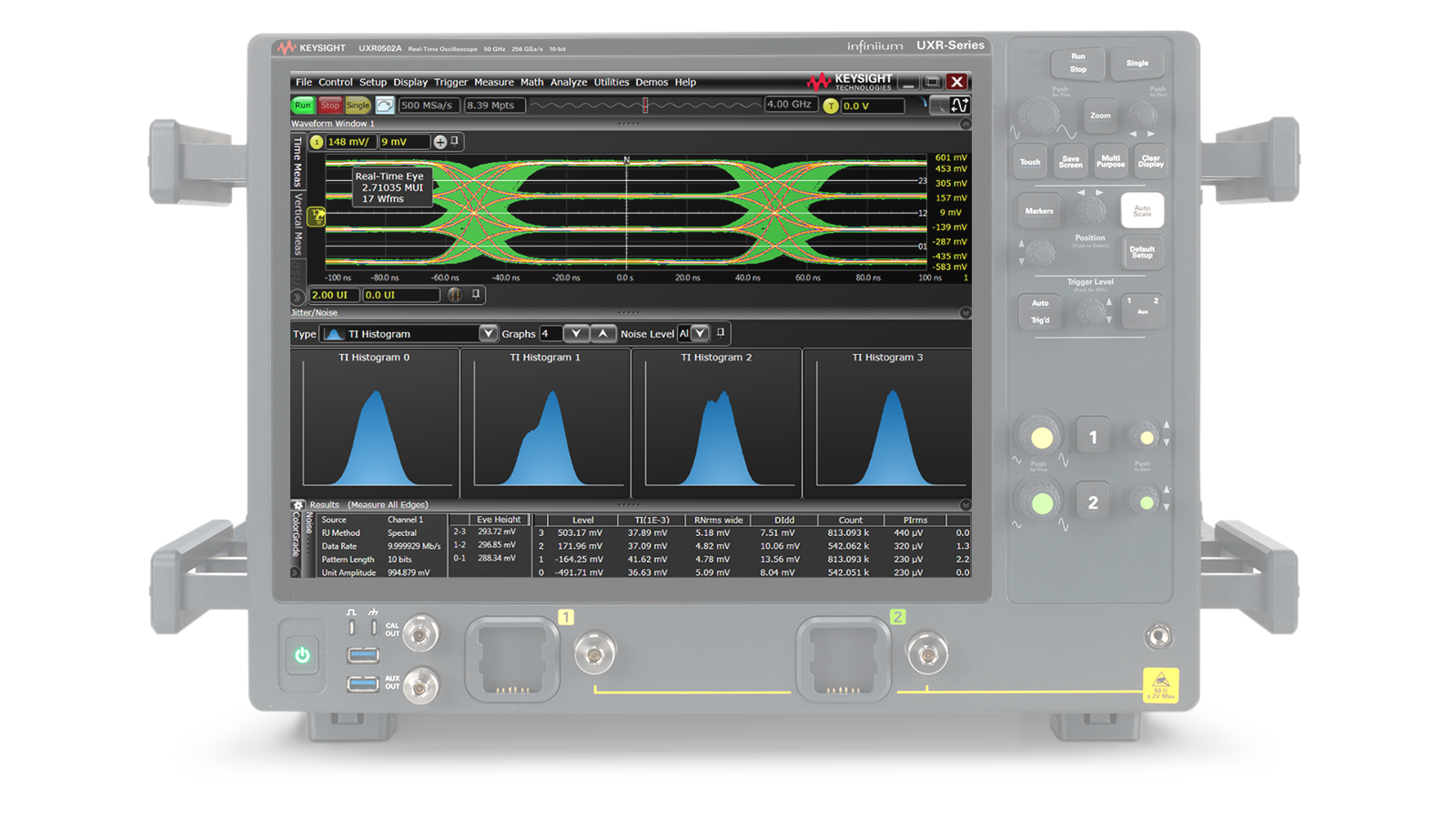Click the Results gear icon
This screenshot has height=819, width=1456.
(x=298, y=504)
